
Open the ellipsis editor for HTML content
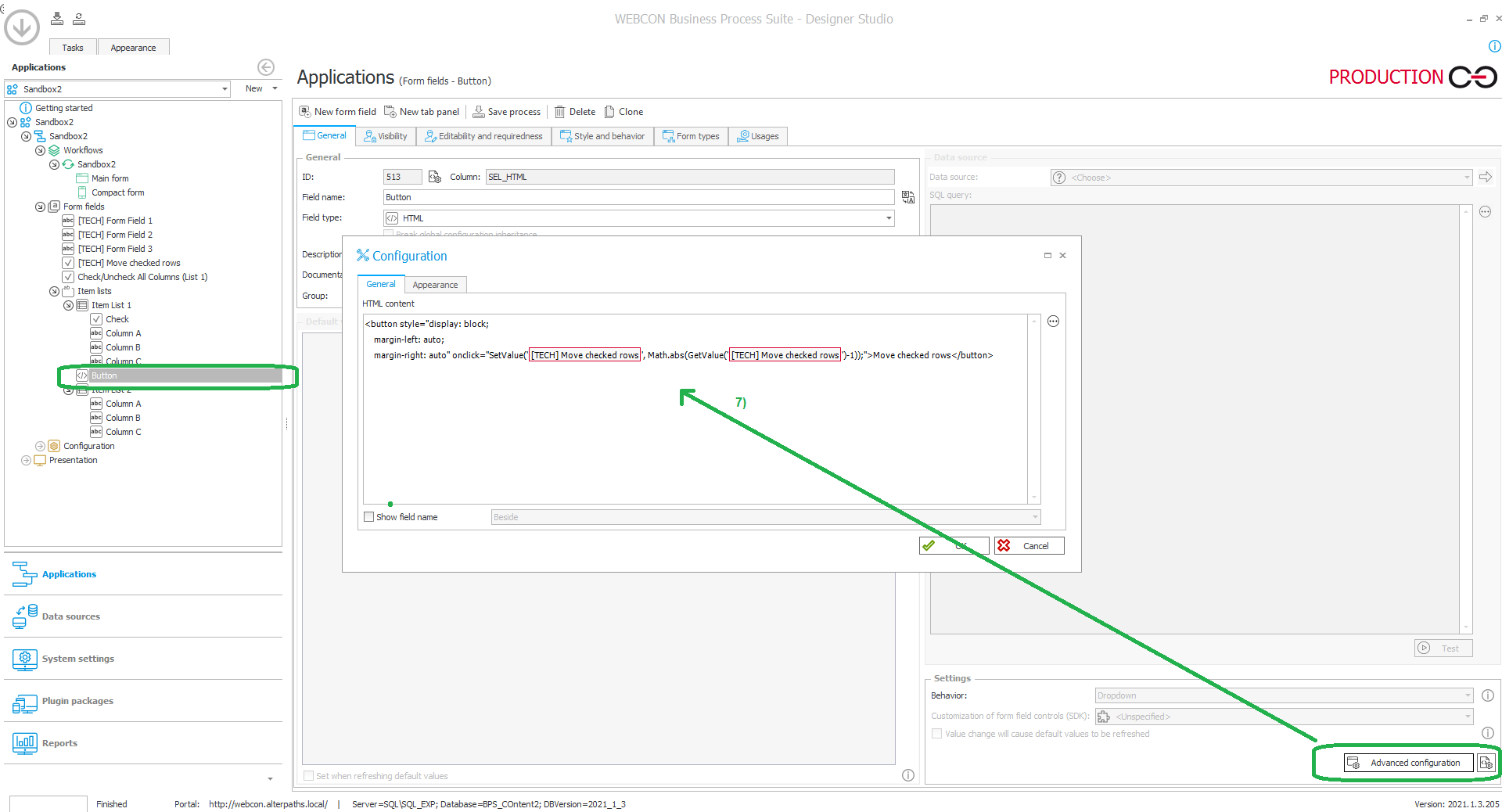[1054, 322]
